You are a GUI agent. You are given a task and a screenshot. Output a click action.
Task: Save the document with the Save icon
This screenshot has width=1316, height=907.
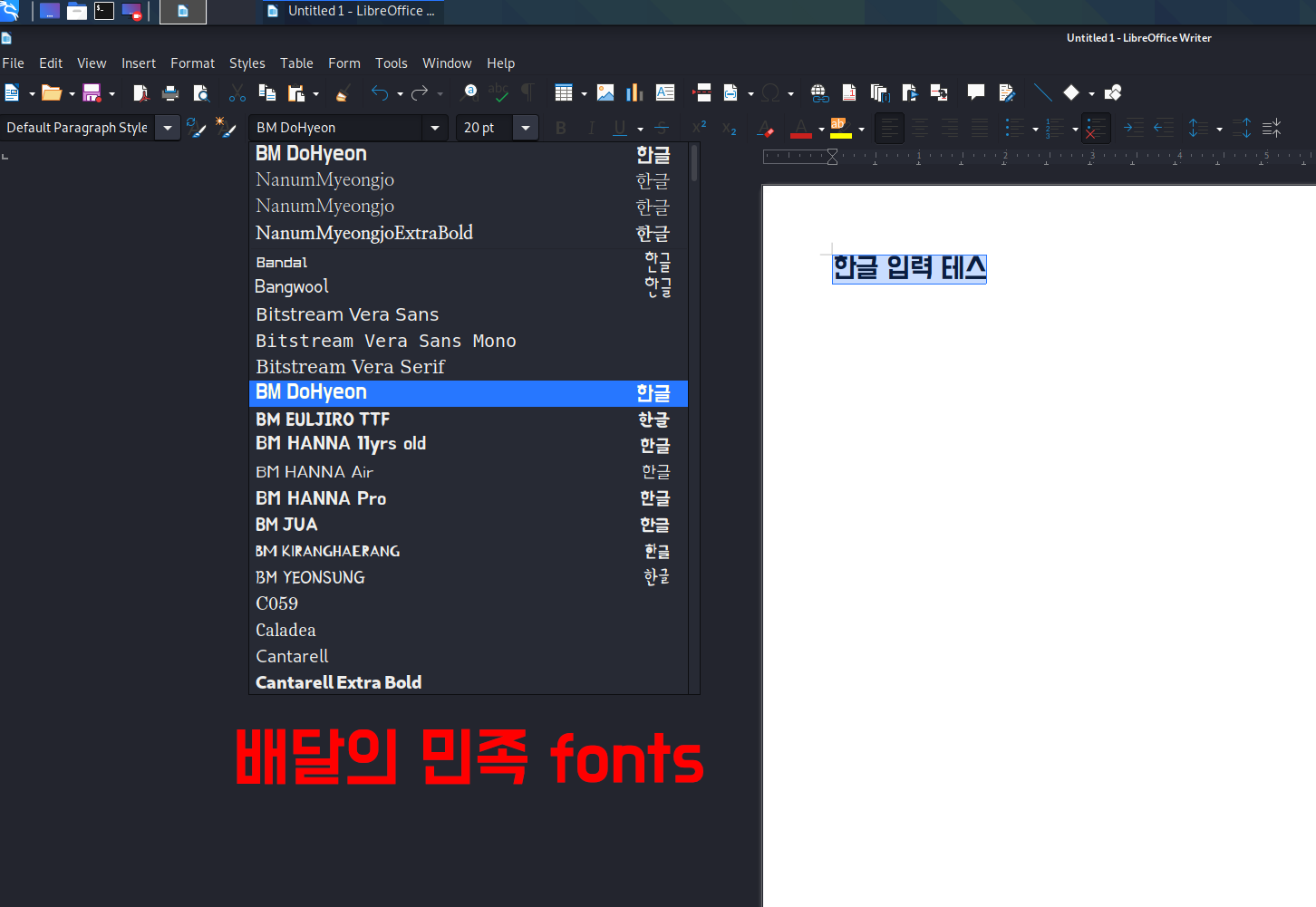point(92,92)
